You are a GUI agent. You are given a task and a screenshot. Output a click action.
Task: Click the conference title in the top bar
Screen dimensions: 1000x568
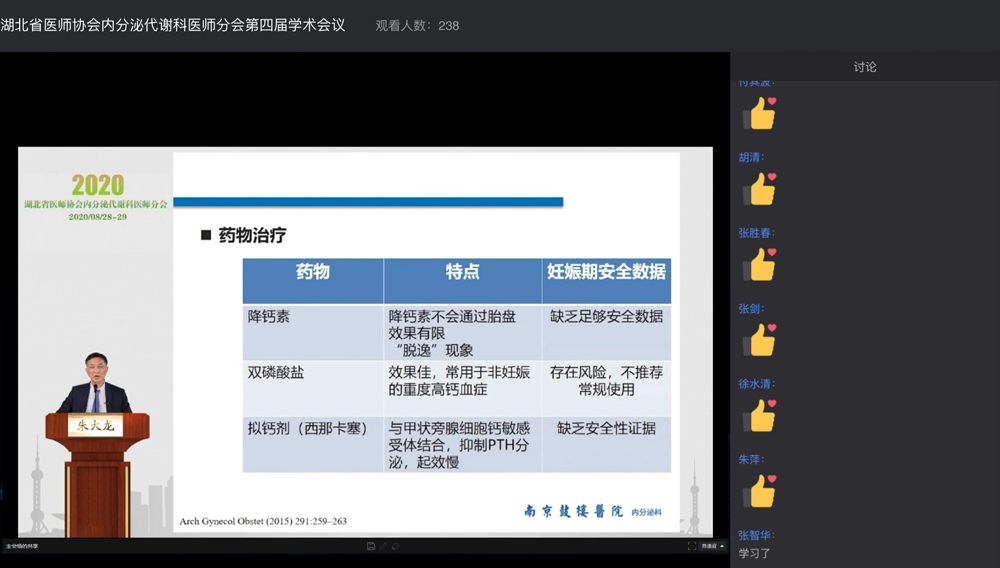(173, 25)
